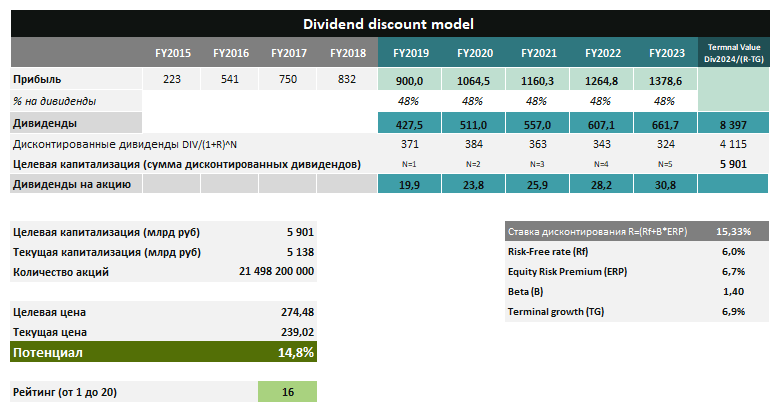Click the Terminal Value column header
Viewport: 778px width, 408px height.
coord(735,52)
